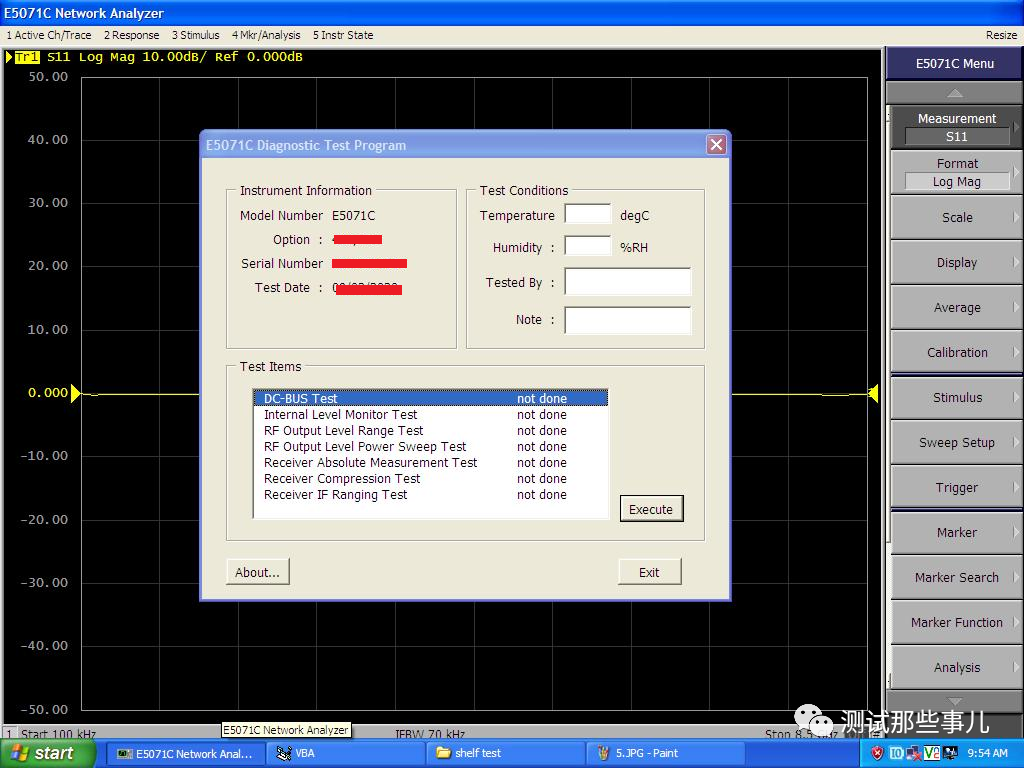This screenshot has height=768, width=1024.
Task: Click the softkey menu scroll-up arrow
Action: pos(955,93)
